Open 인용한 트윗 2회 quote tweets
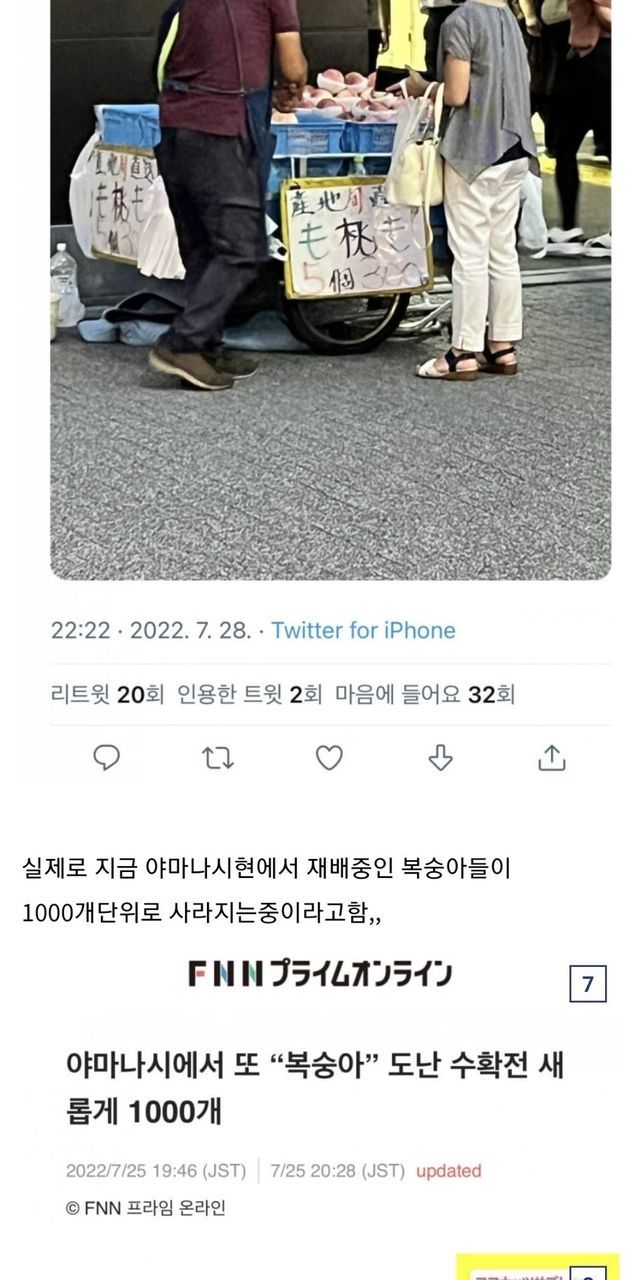The width and height of the screenshot is (640, 1280). (249, 695)
